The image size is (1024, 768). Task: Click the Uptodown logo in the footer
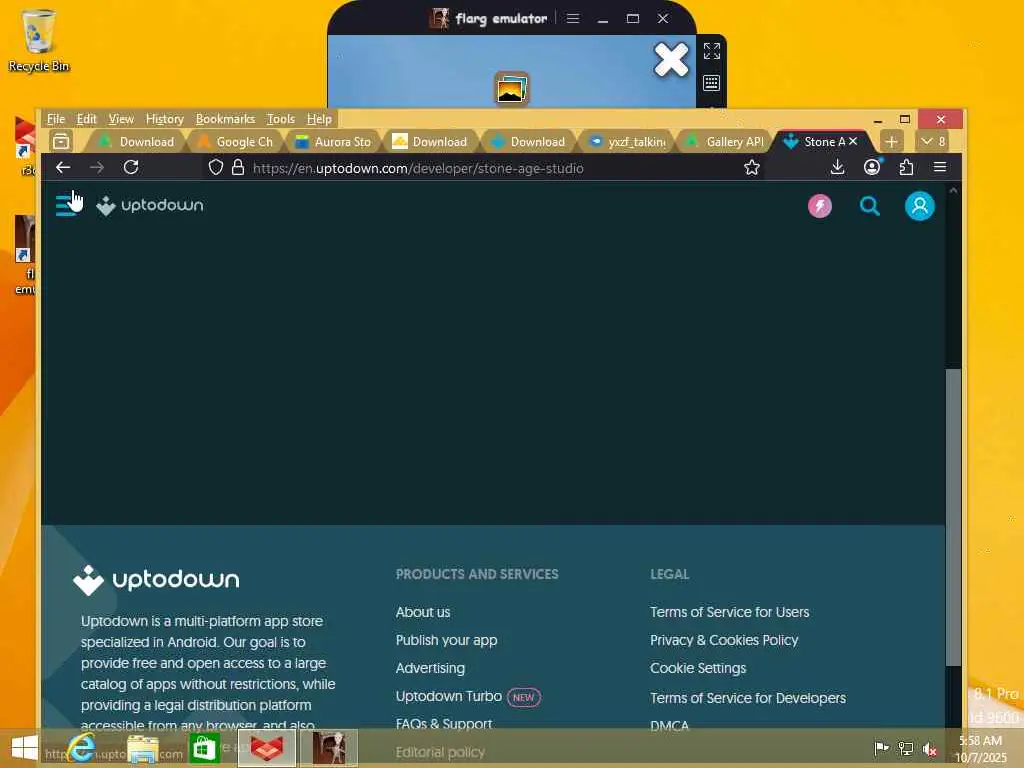(x=156, y=580)
